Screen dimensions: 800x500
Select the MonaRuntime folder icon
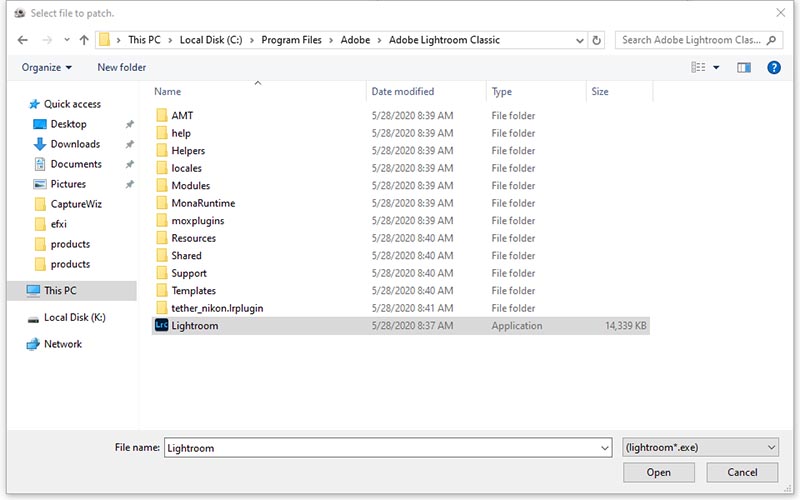(161, 203)
